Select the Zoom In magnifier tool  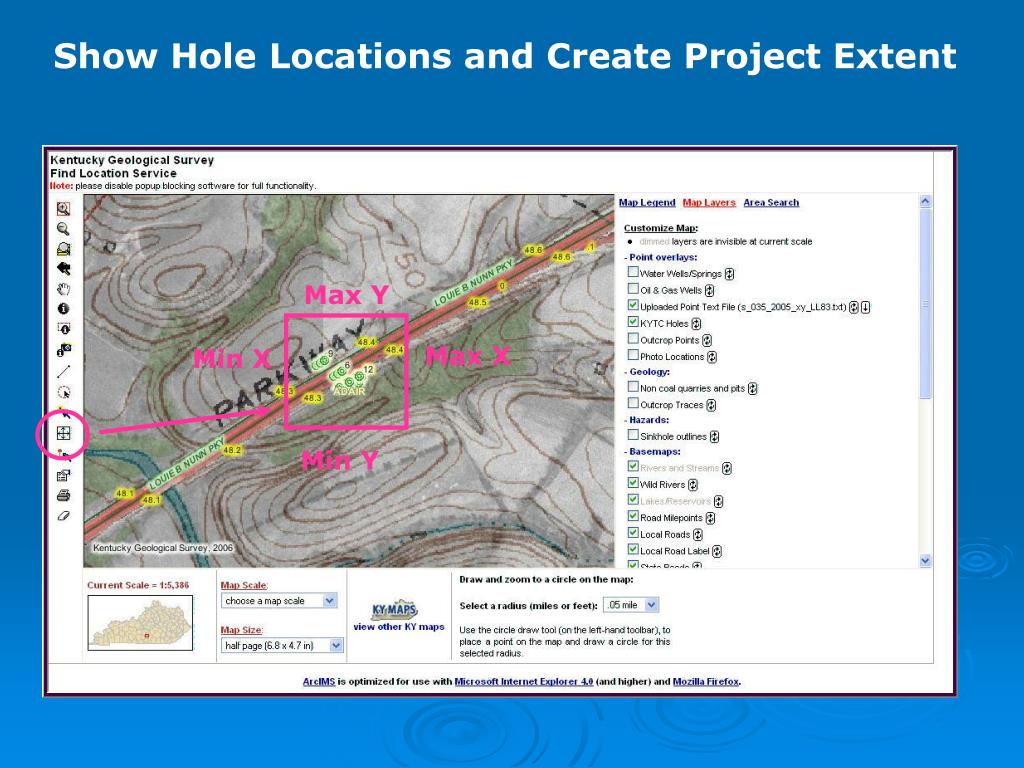tap(63, 209)
